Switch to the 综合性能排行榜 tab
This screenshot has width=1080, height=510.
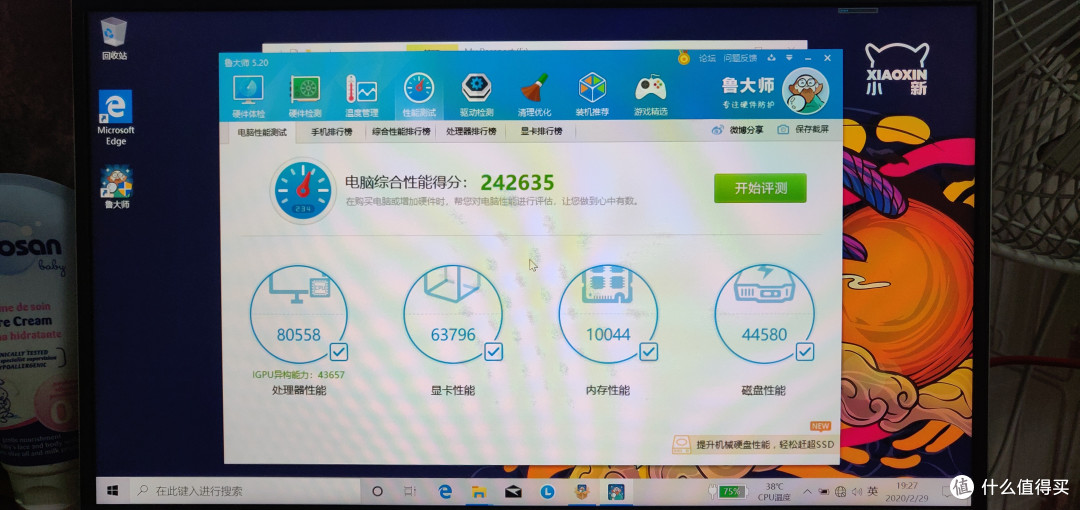click(401, 132)
